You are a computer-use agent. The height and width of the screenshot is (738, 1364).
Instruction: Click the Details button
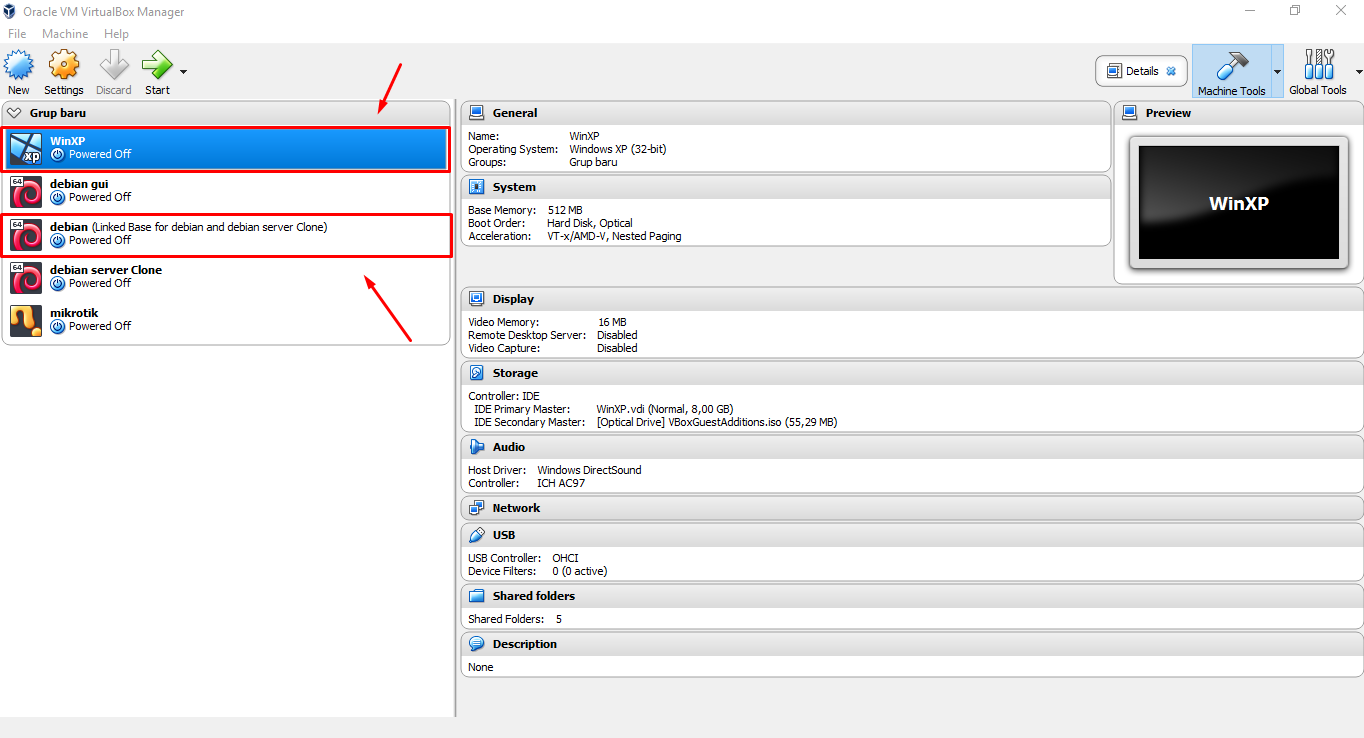[1141, 71]
